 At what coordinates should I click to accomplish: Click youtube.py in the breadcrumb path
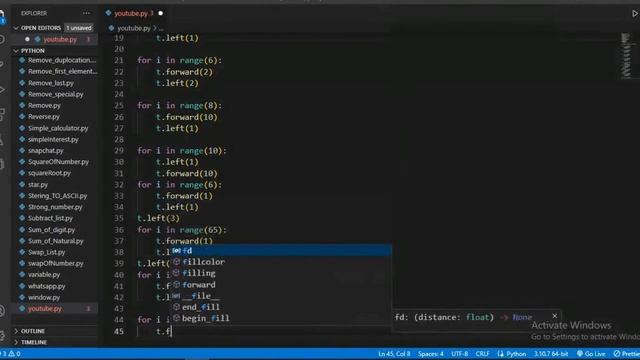(133, 28)
